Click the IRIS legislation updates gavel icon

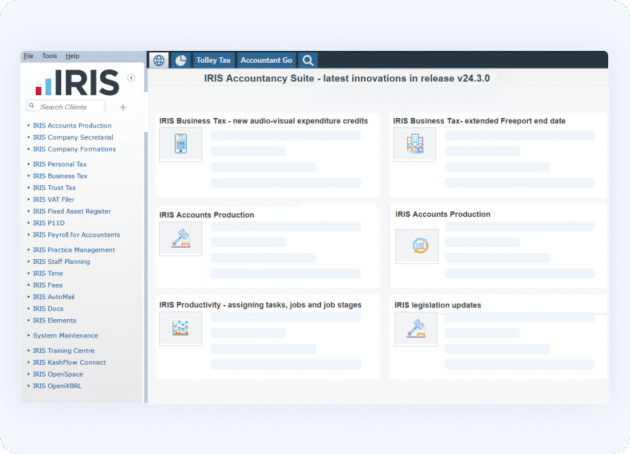(416, 329)
